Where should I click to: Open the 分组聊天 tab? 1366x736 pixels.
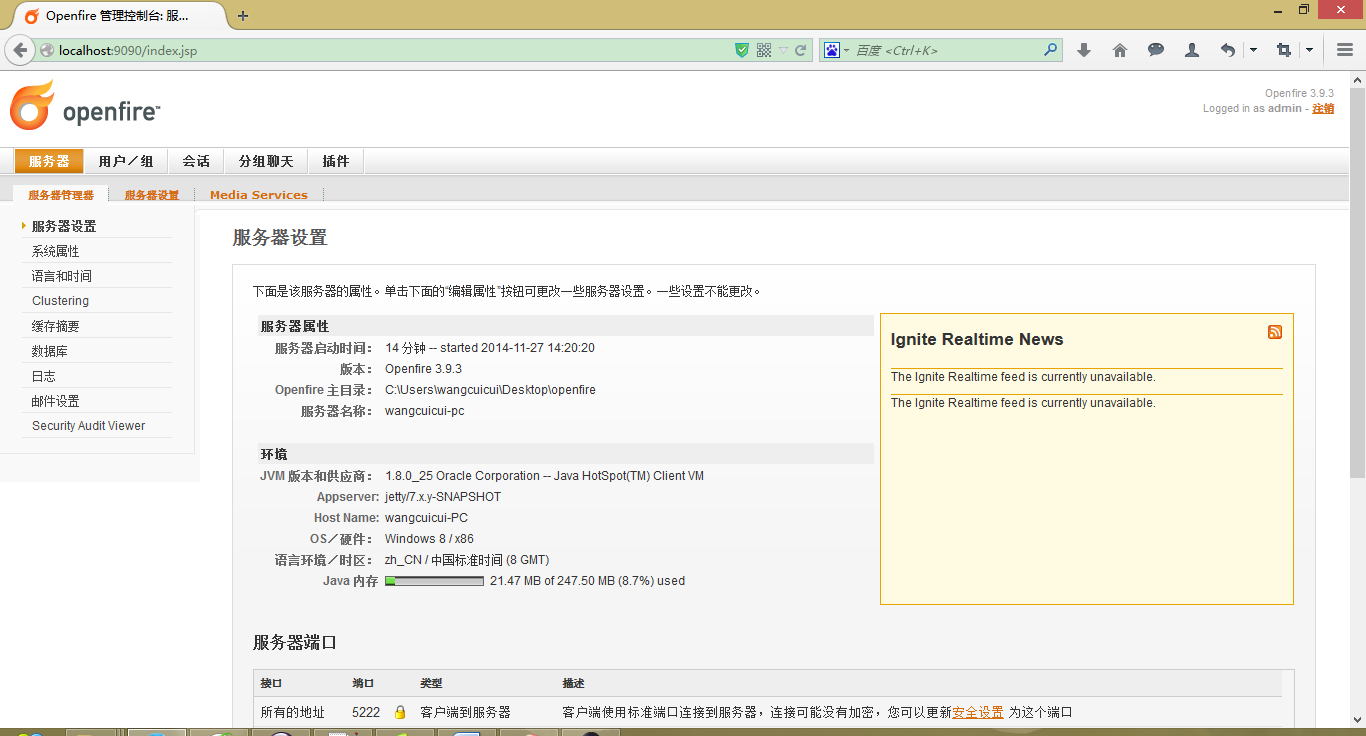[x=266, y=161]
